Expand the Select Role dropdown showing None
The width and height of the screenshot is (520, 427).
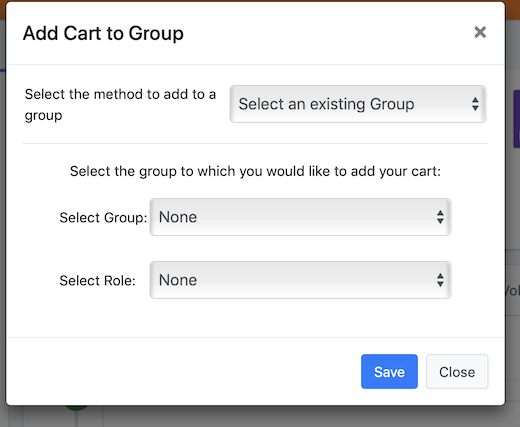[x=300, y=280]
